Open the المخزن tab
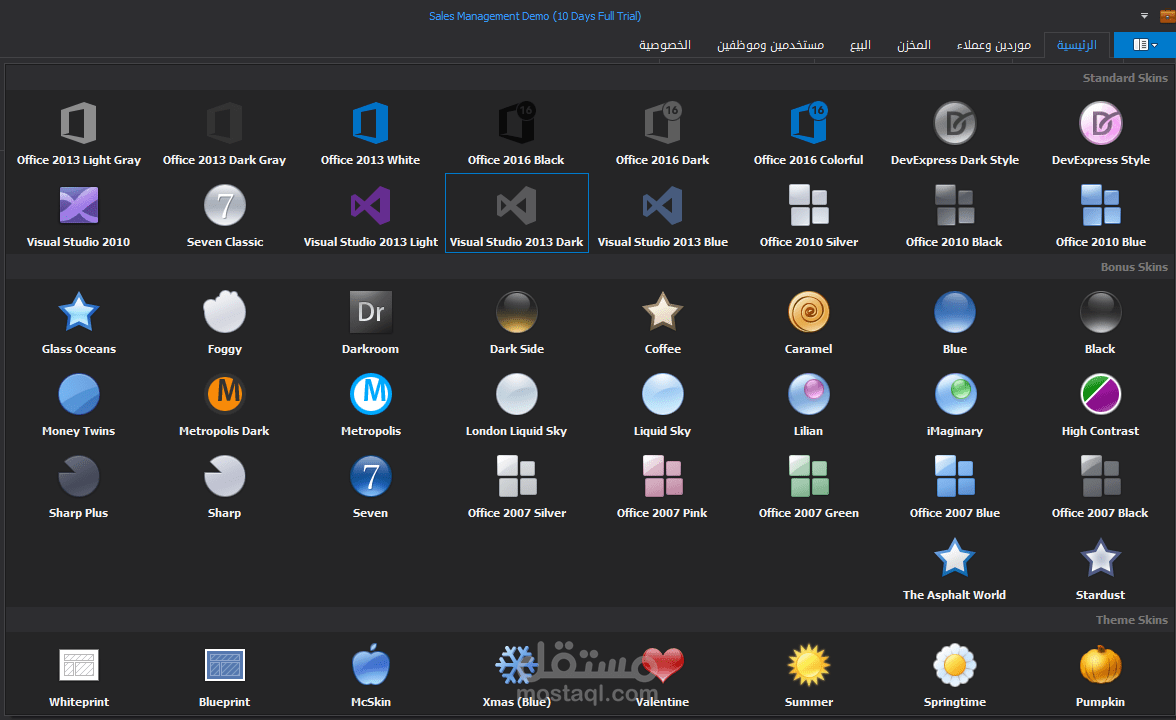The image size is (1176, 720). [x=914, y=45]
